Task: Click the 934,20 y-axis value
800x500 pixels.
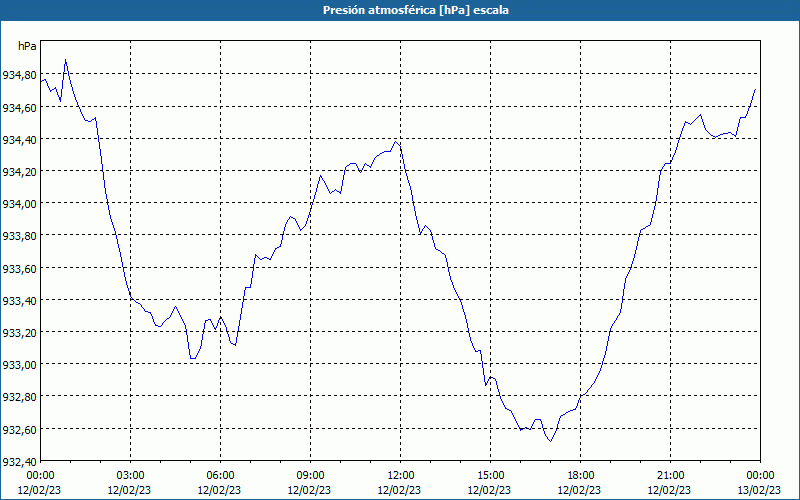Action: click(19, 171)
